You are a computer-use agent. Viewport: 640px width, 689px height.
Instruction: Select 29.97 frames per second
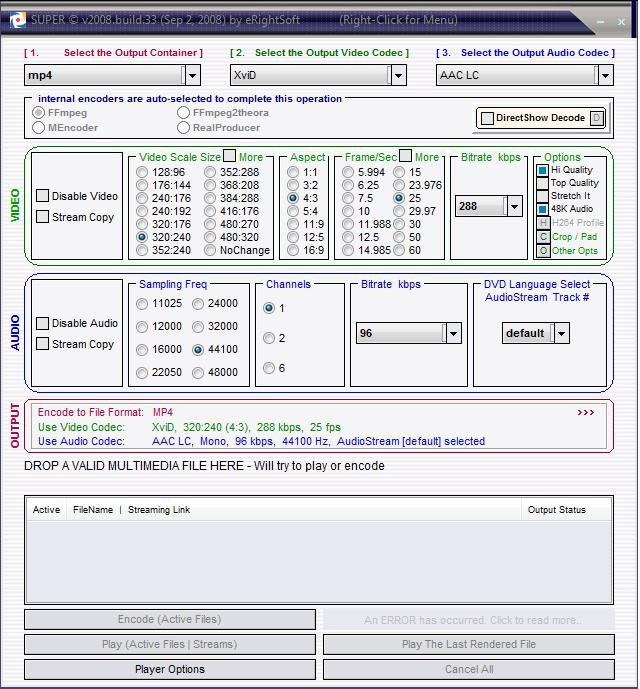click(399, 211)
